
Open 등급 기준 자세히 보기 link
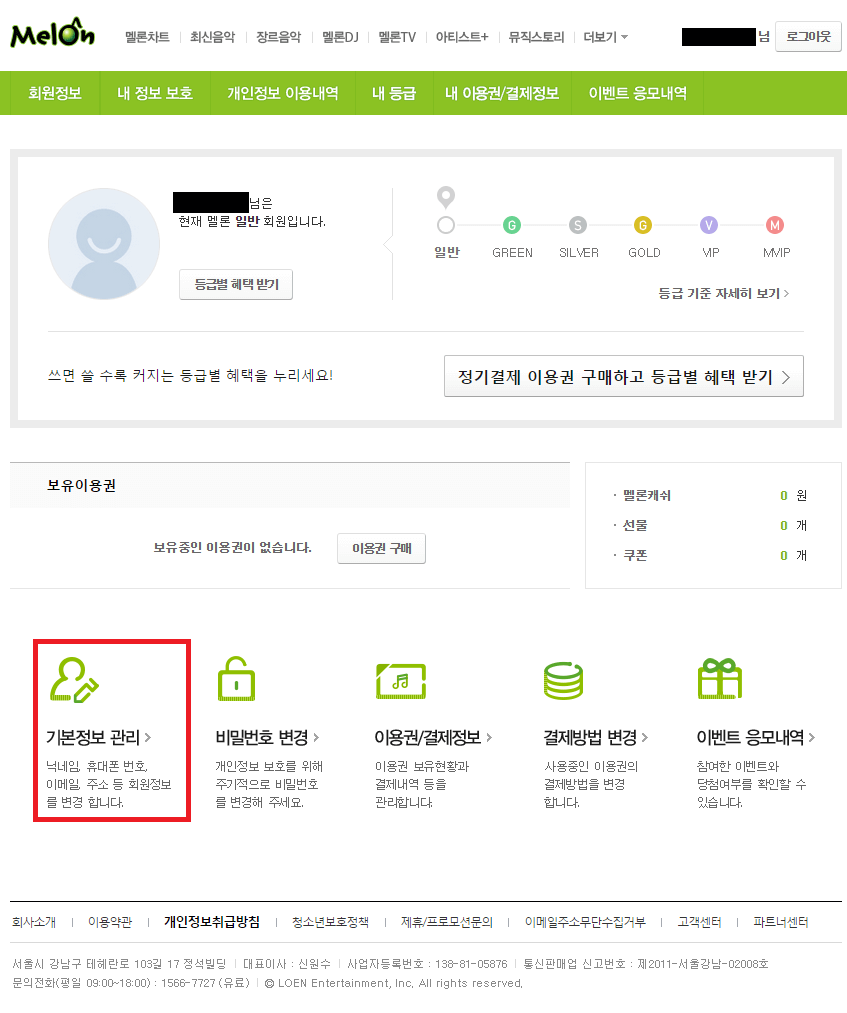pyautogui.click(x=723, y=293)
